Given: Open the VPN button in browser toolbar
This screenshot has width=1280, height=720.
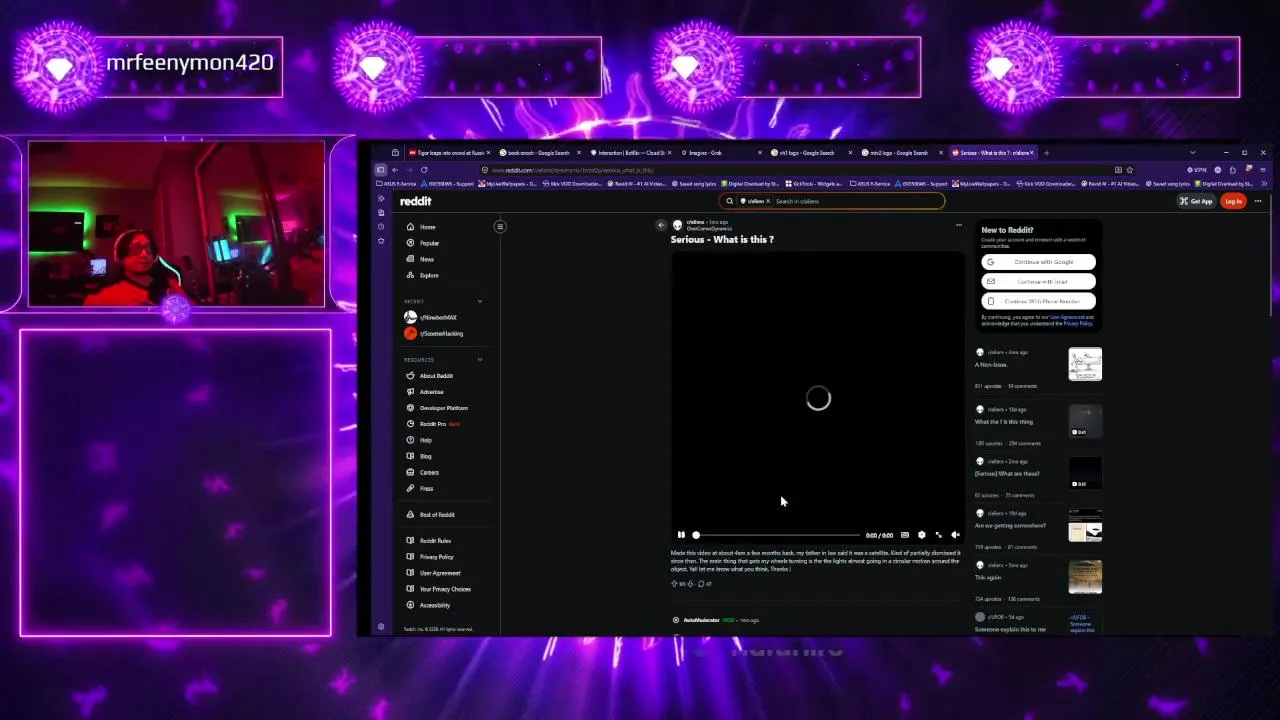Looking at the screenshot, I should coord(1196,170).
